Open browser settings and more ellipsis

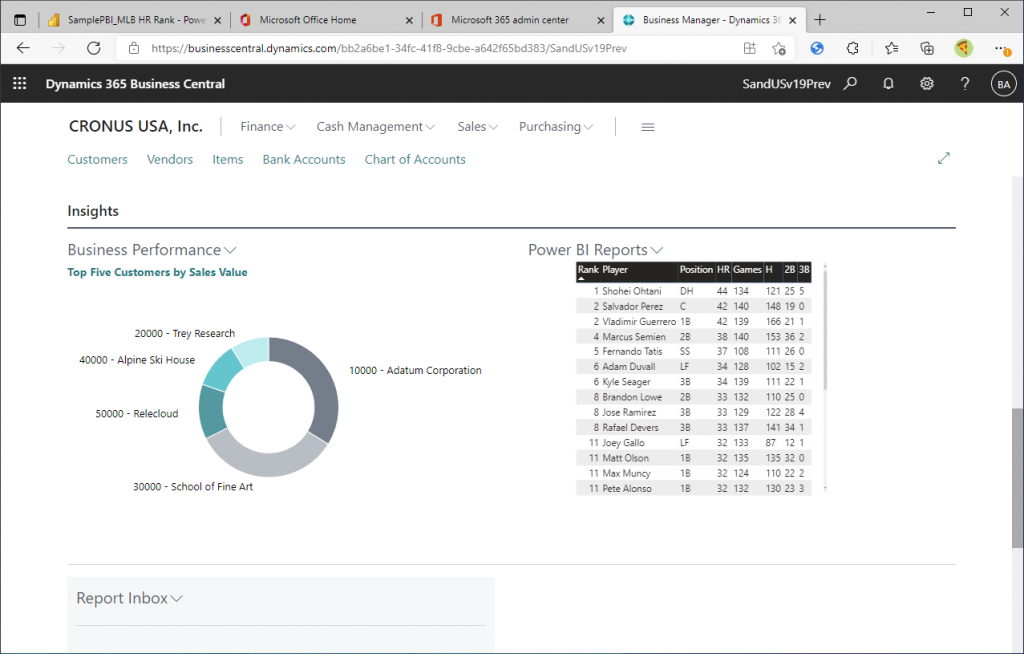pyautogui.click(x=1002, y=48)
